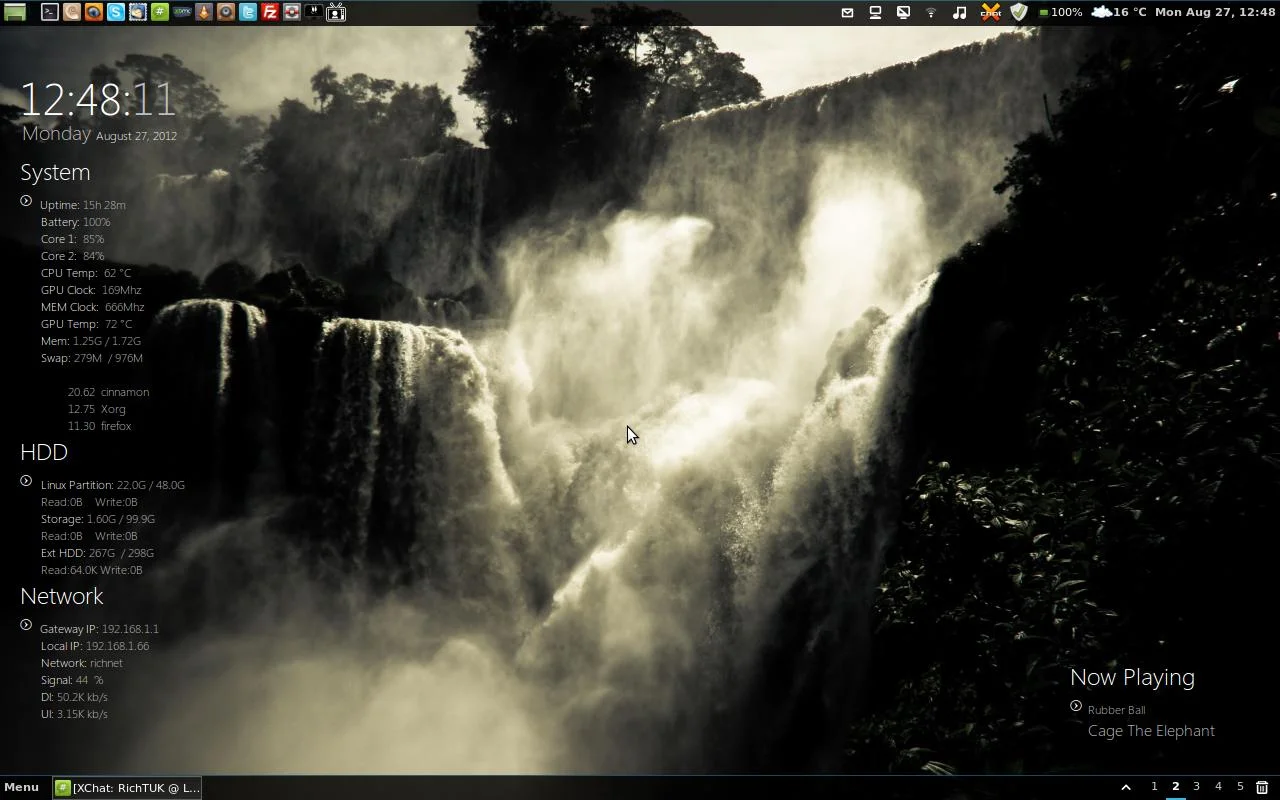Switch to workspace 4
Image resolution: width=1280 pixels, height=800 pixels.
1218,787
